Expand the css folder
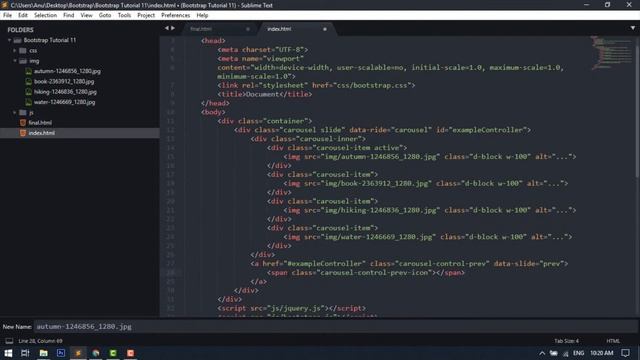The height and width of the screenshot is (360, 640). tap(15, 51)
